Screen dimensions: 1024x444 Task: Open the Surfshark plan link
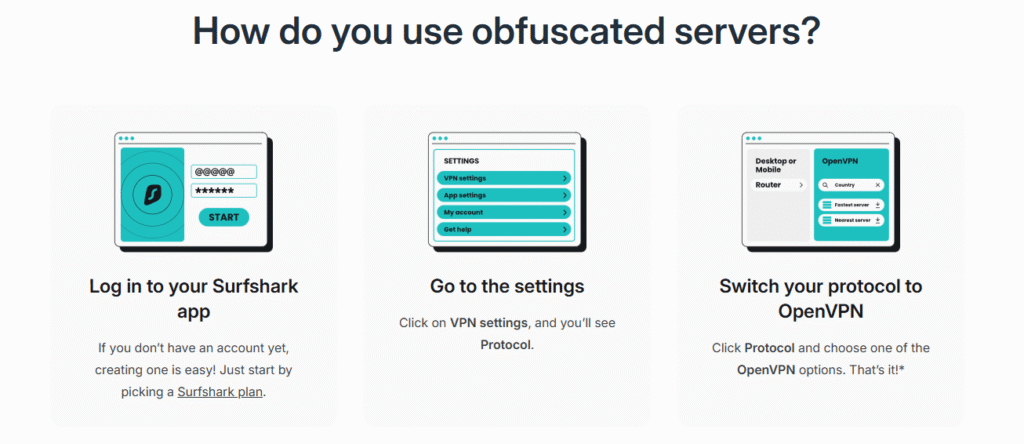pos(222,392)
